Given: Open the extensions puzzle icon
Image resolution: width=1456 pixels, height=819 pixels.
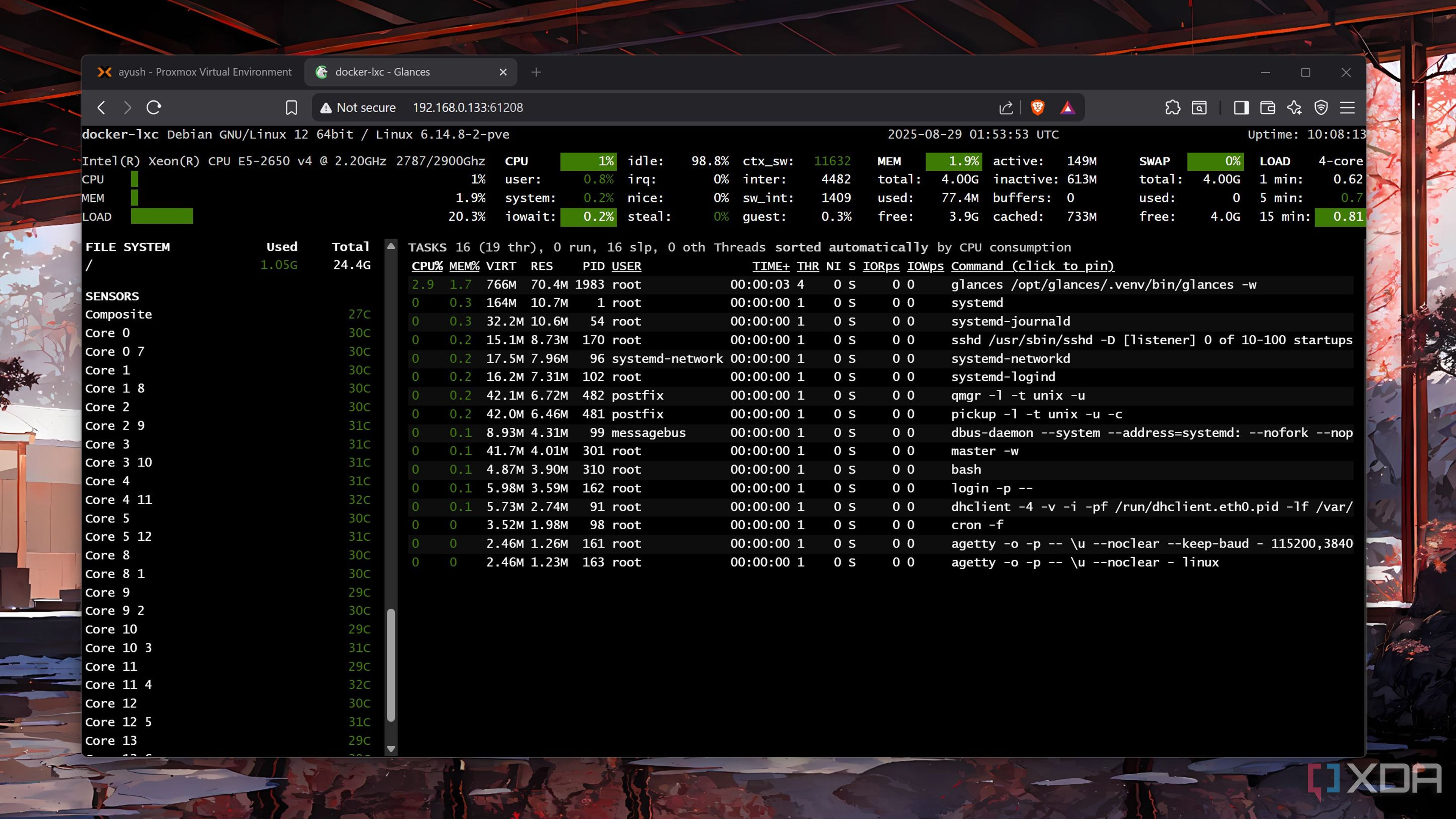Looking at the screenshot, I should tap(1172, 107).
